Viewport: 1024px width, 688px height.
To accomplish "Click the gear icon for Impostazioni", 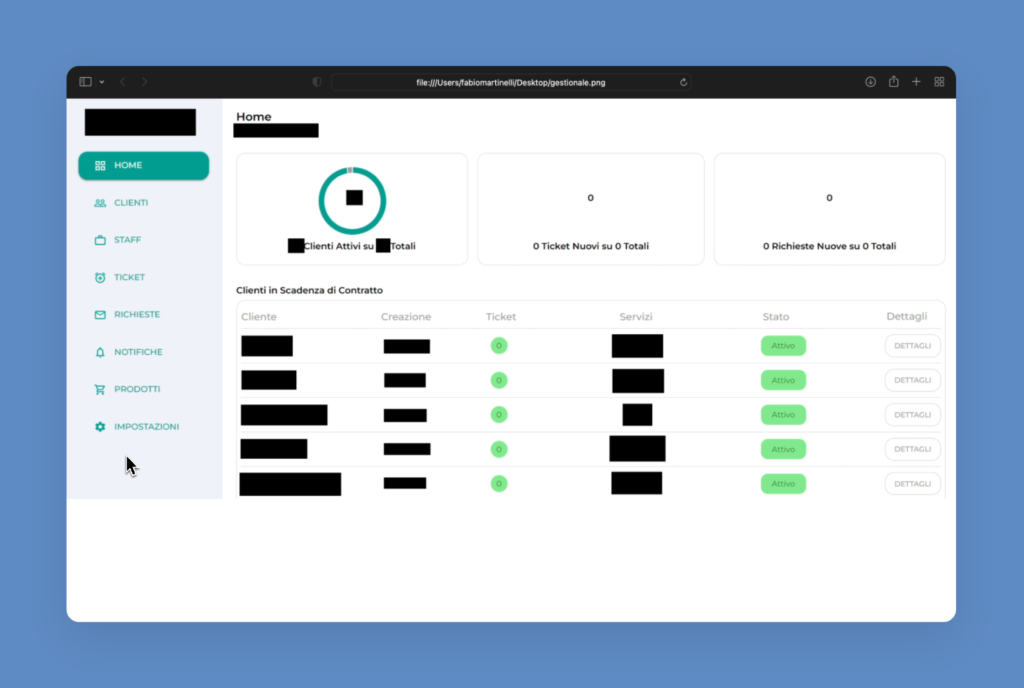I will (x=100, y=427).
